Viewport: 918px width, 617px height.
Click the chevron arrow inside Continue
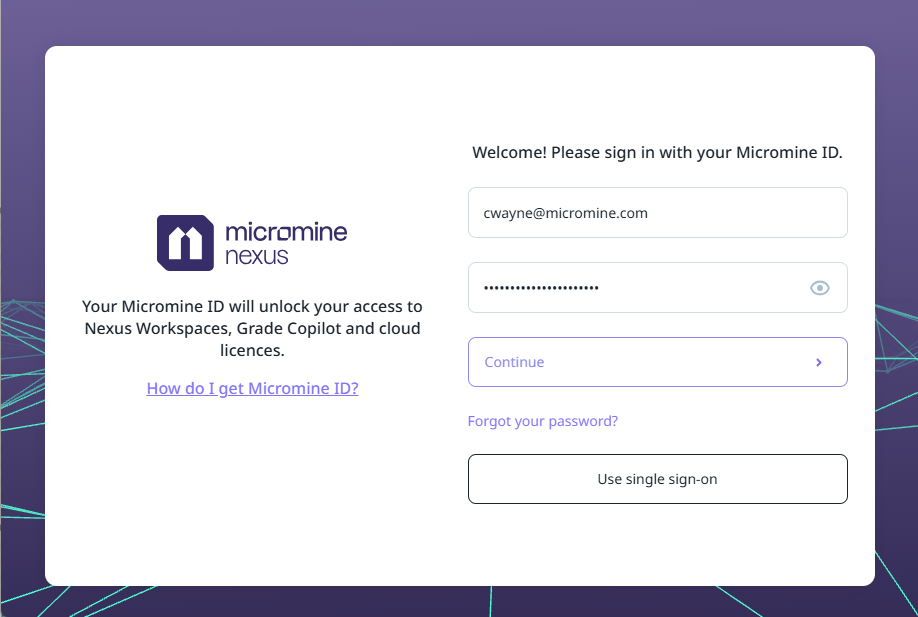819,362
